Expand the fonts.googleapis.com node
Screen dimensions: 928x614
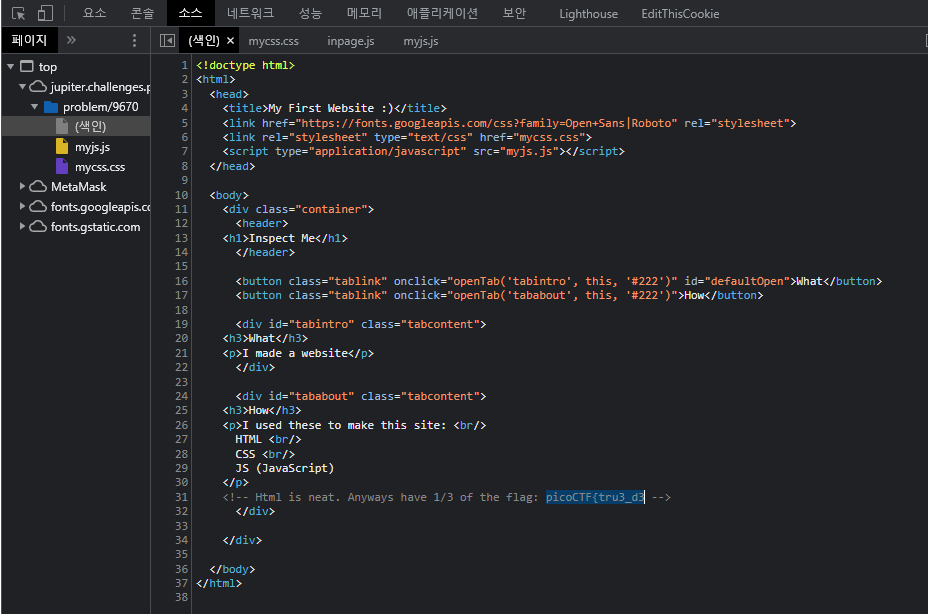[x=22, y=207]
